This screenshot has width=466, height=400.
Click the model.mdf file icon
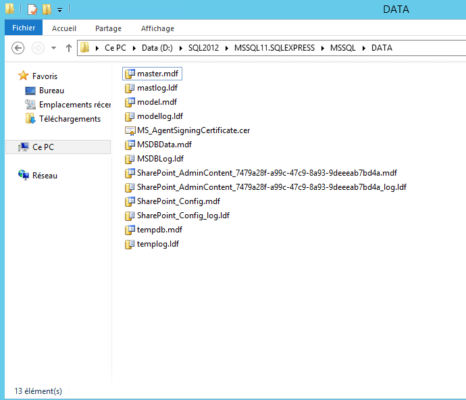click(x=130, y=102)
